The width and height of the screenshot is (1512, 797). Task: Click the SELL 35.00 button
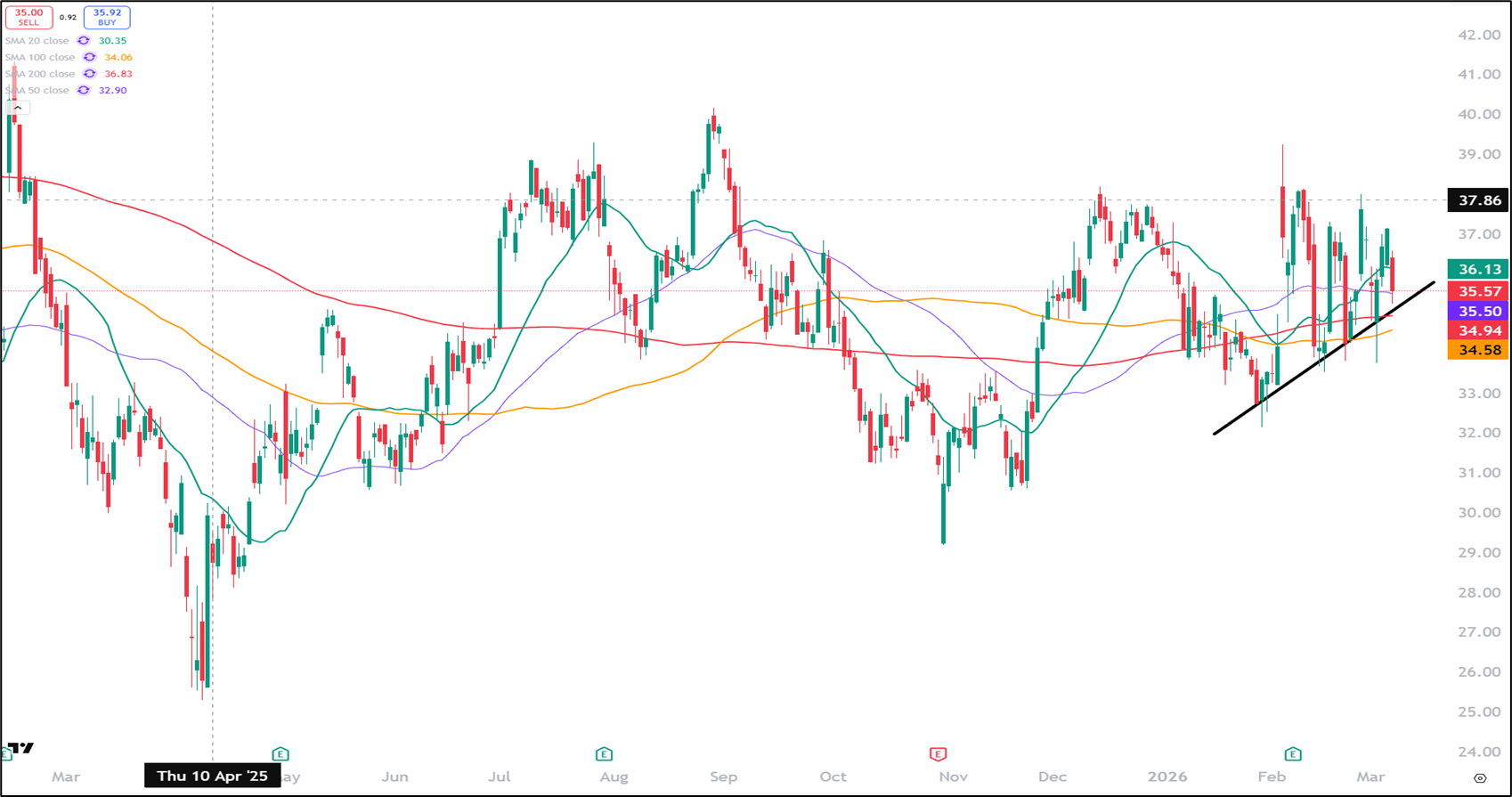[28, 17]
